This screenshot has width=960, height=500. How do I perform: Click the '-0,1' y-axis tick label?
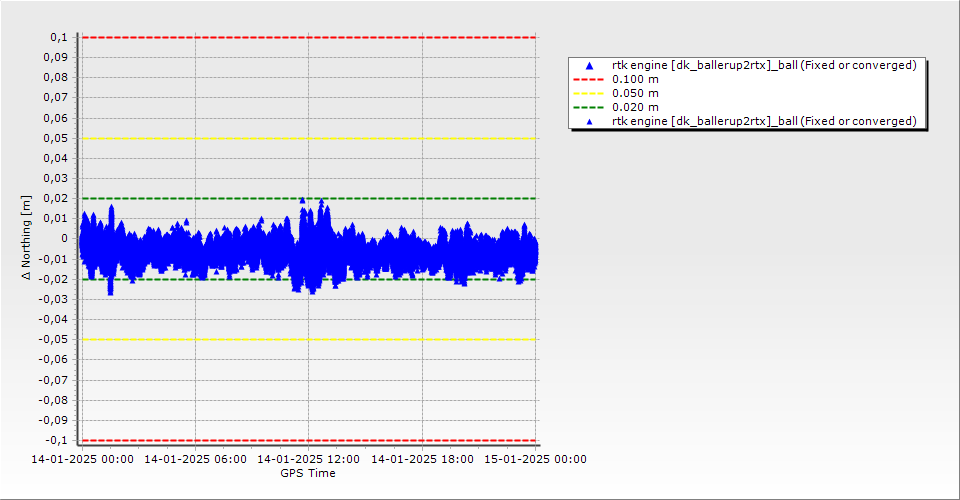click(57, 441)
